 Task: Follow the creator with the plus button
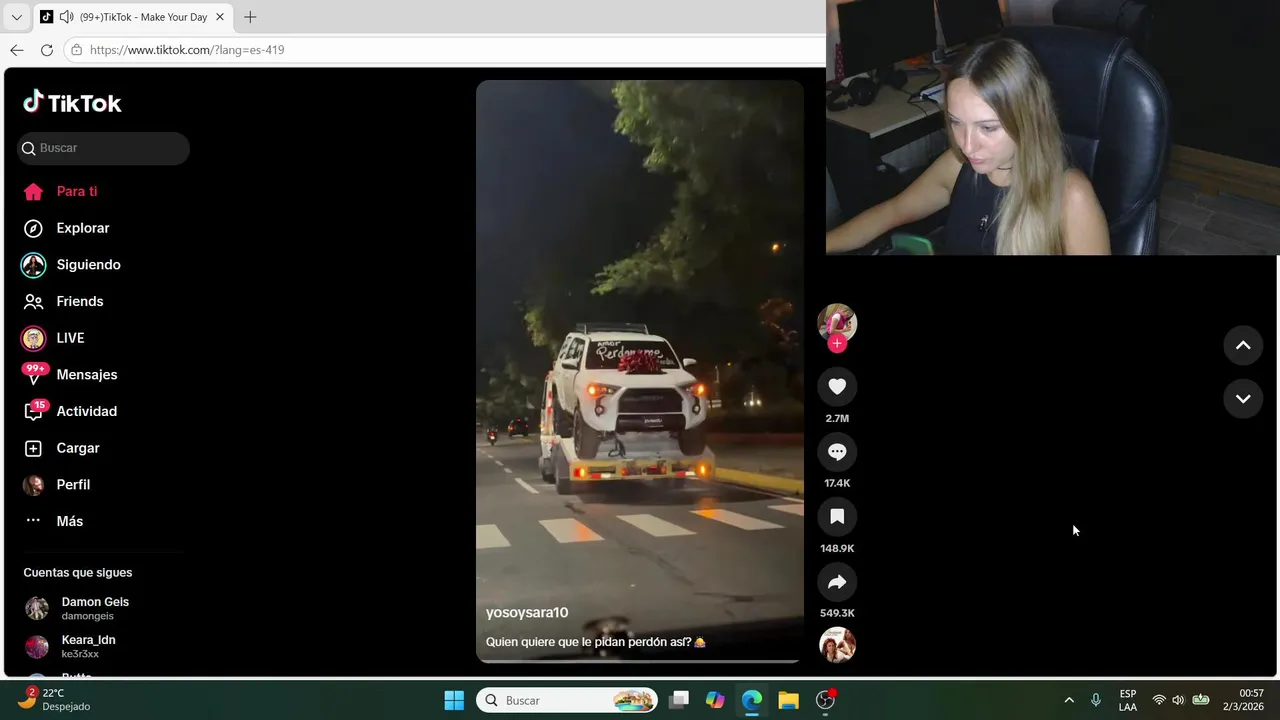(x=837, y=344)
